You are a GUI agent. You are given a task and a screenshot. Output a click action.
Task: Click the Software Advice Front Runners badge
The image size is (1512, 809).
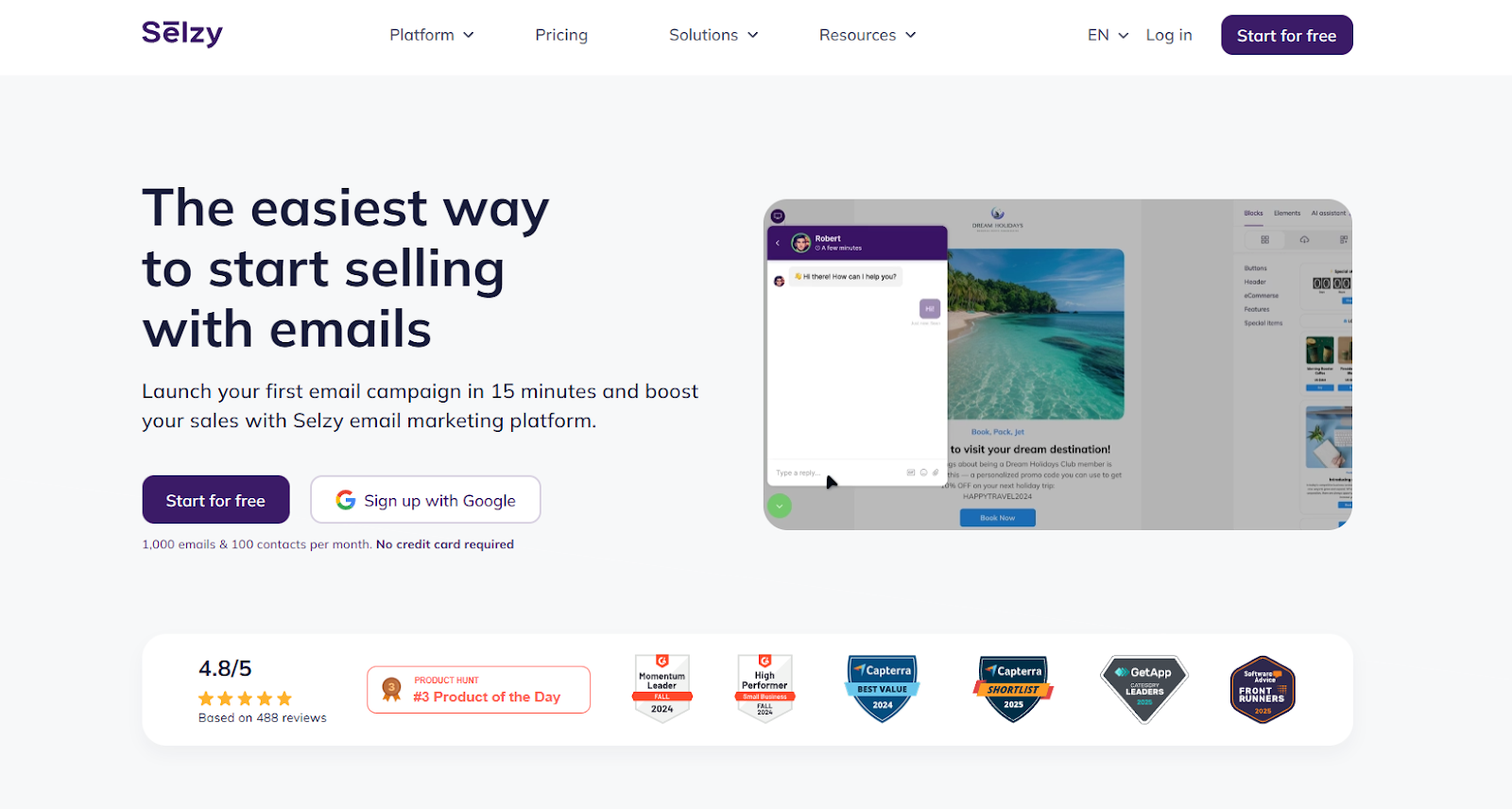click(x=1263, y=689)
